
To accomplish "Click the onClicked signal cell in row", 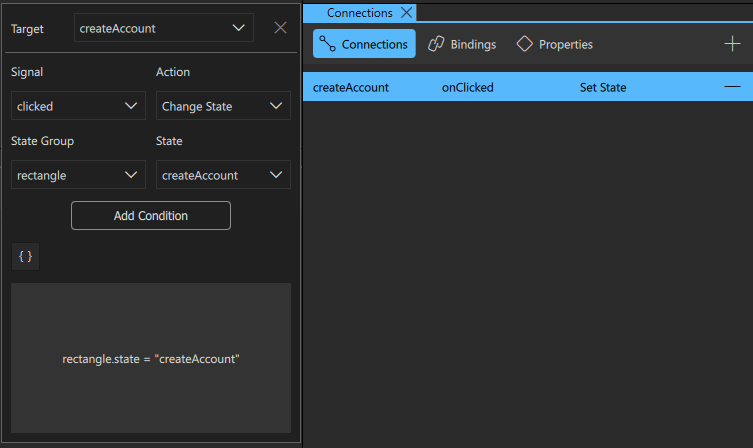I will tap(468, 87).
